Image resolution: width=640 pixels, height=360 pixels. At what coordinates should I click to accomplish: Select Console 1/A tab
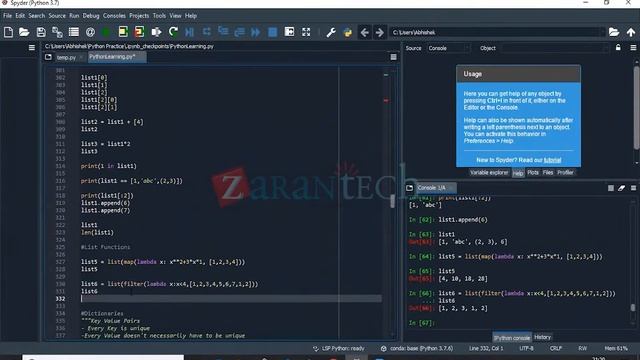point(436,188)
